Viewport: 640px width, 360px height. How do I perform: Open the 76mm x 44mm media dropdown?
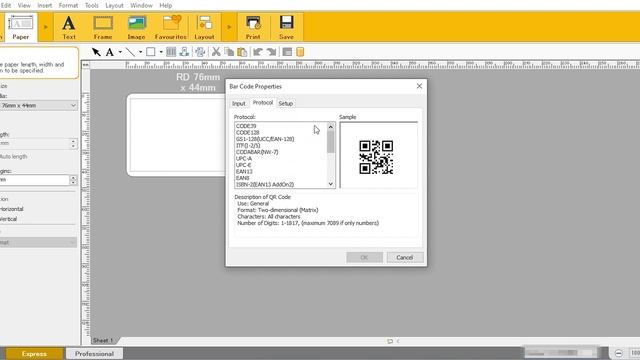38,105
